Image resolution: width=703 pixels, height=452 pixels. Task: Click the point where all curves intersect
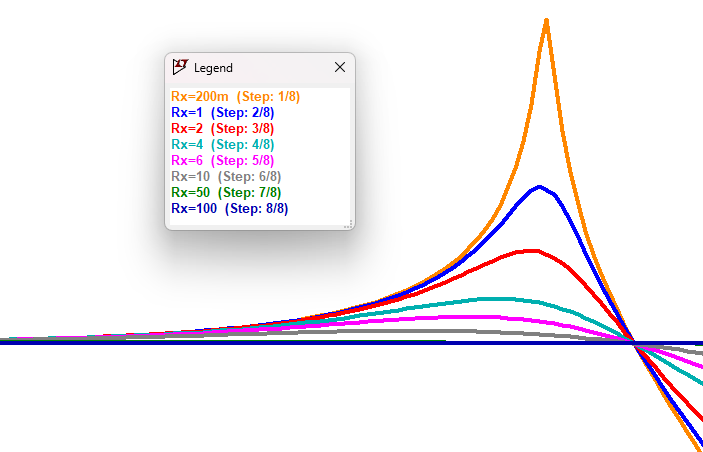point(634,342)
